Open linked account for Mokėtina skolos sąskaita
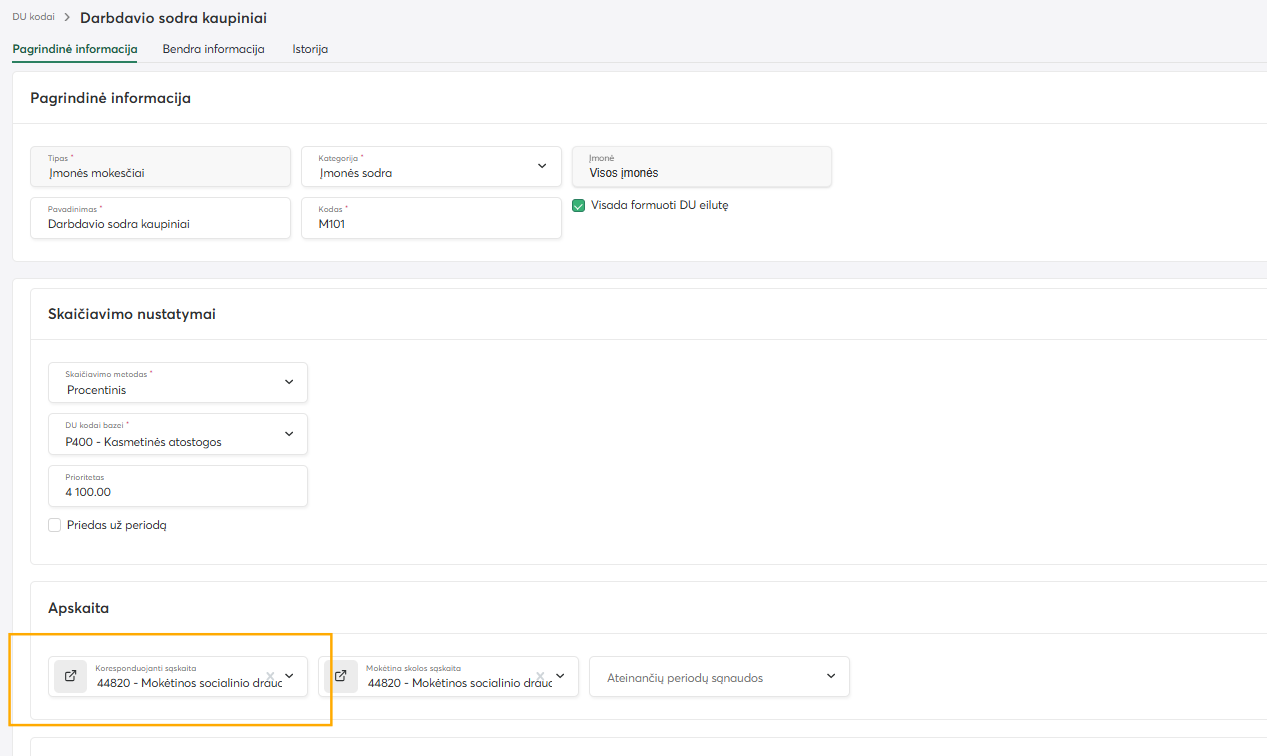Image resolution: width=1267 pixels, height=756 pixels. 340,676
